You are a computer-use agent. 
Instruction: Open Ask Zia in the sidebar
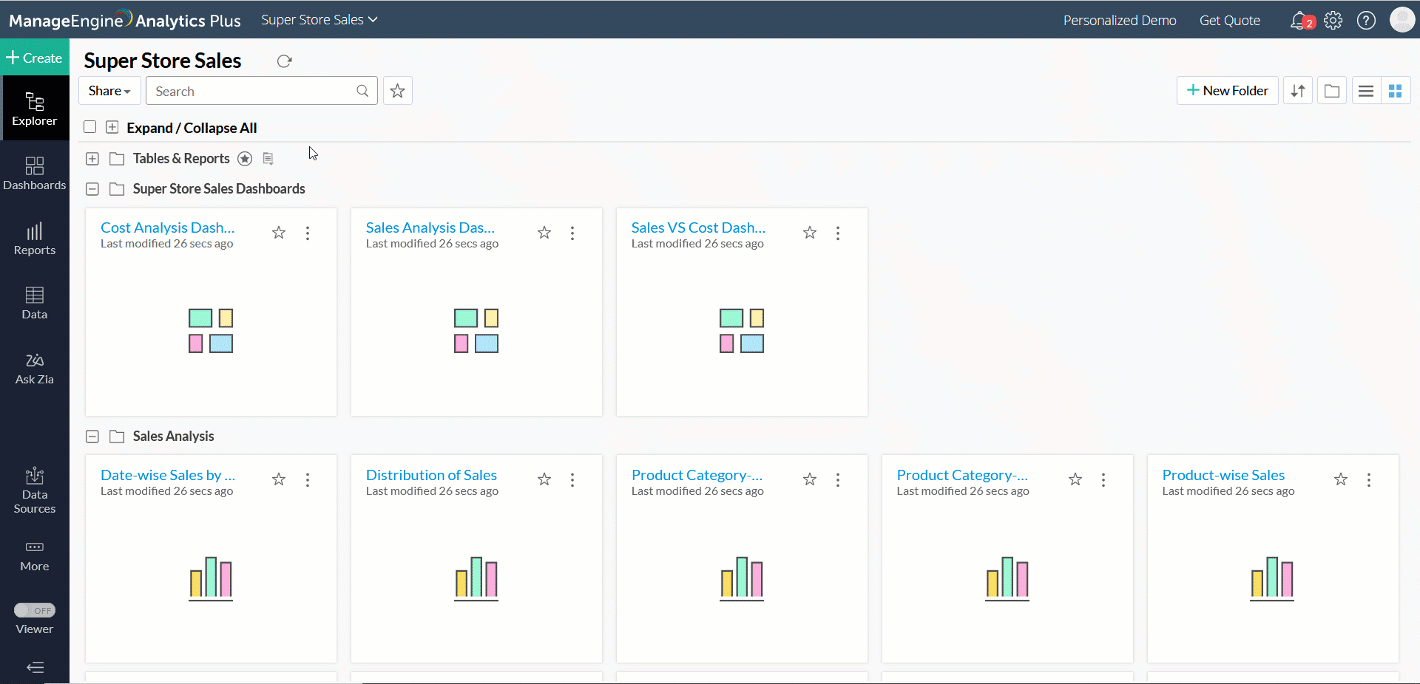pyautogui.click(x=34, y=368)
